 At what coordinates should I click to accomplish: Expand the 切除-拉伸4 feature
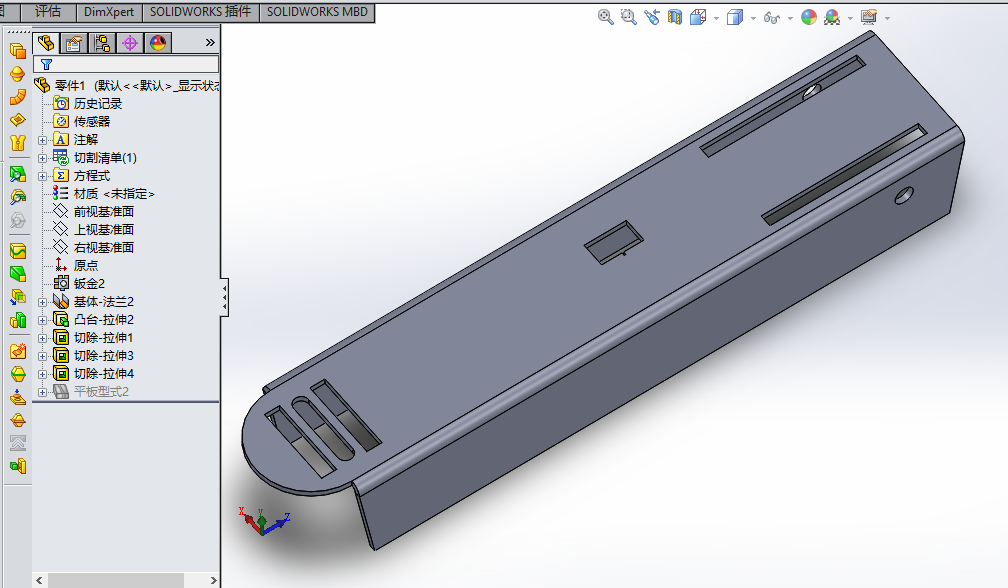click(x=42, y=374)
